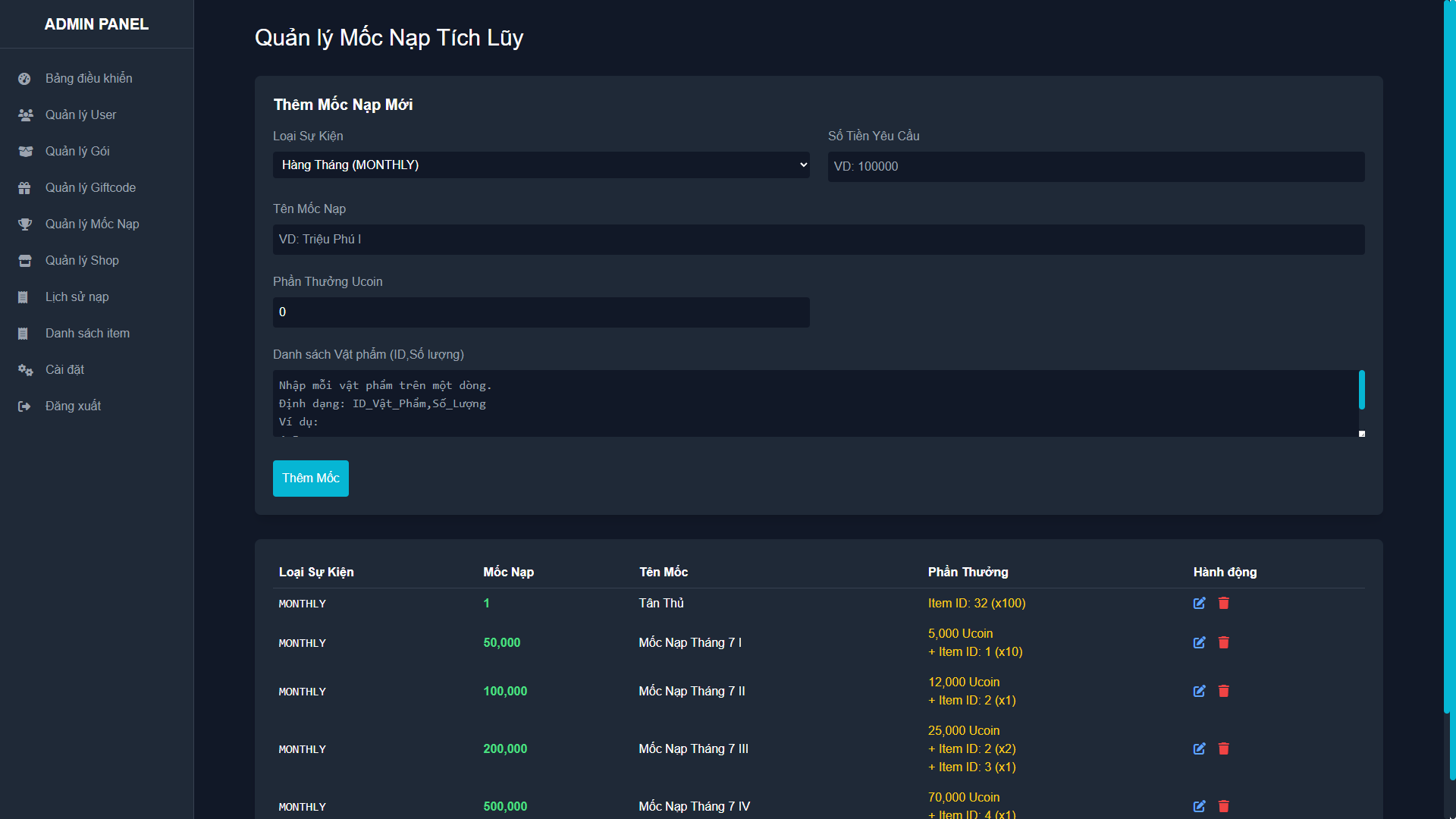Delete the Mốc Nạp Tháng 7 I row
Viewport: 1456px width, 819px height.
1223,643
